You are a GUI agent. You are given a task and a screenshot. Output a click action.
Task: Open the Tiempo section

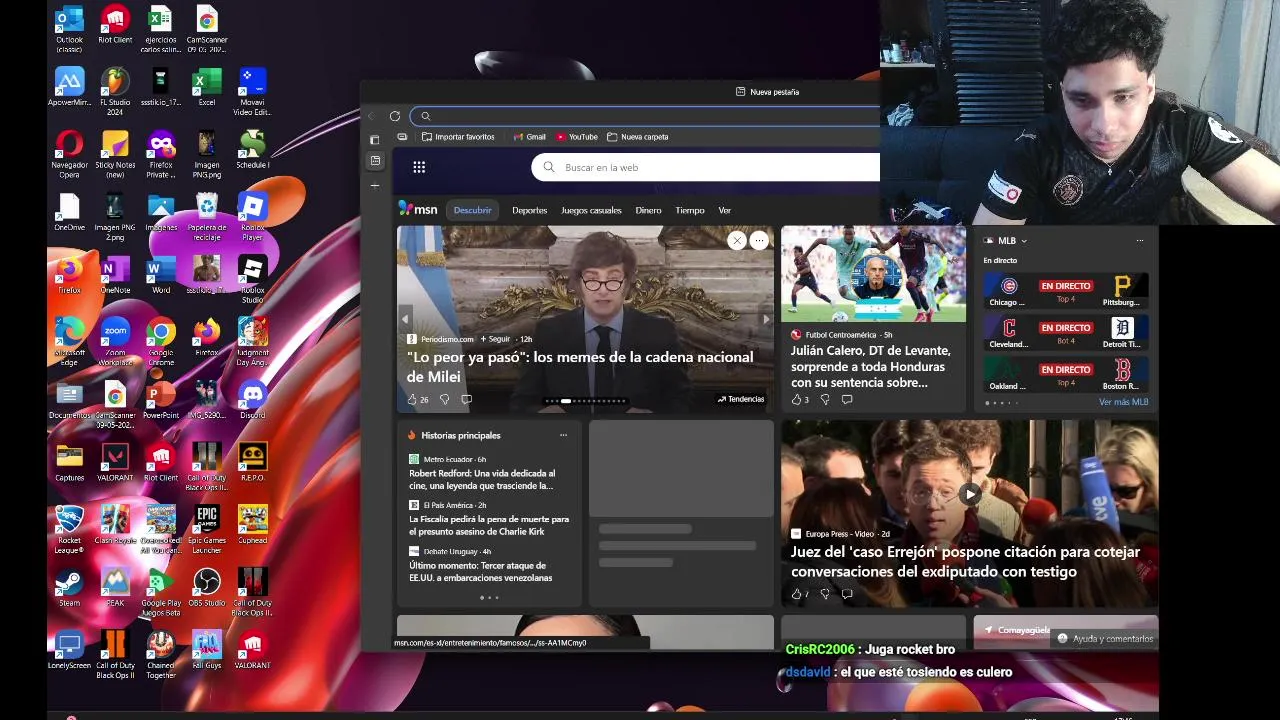[x=689, y=210]
